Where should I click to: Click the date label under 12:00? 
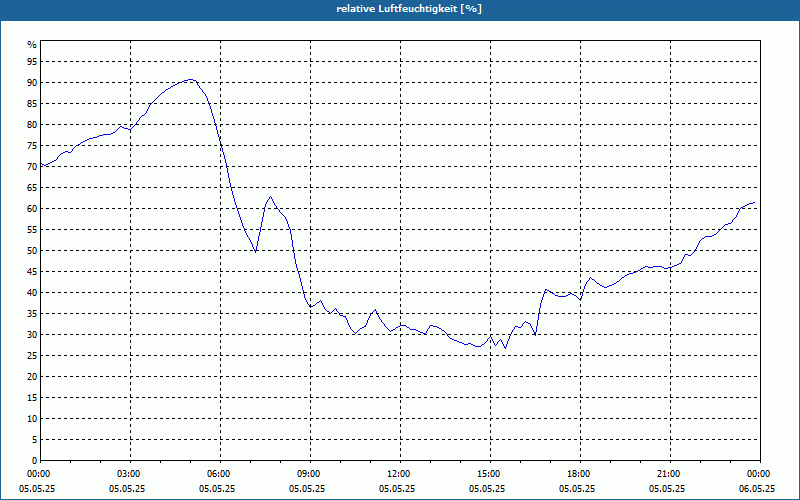click(397, 489)
